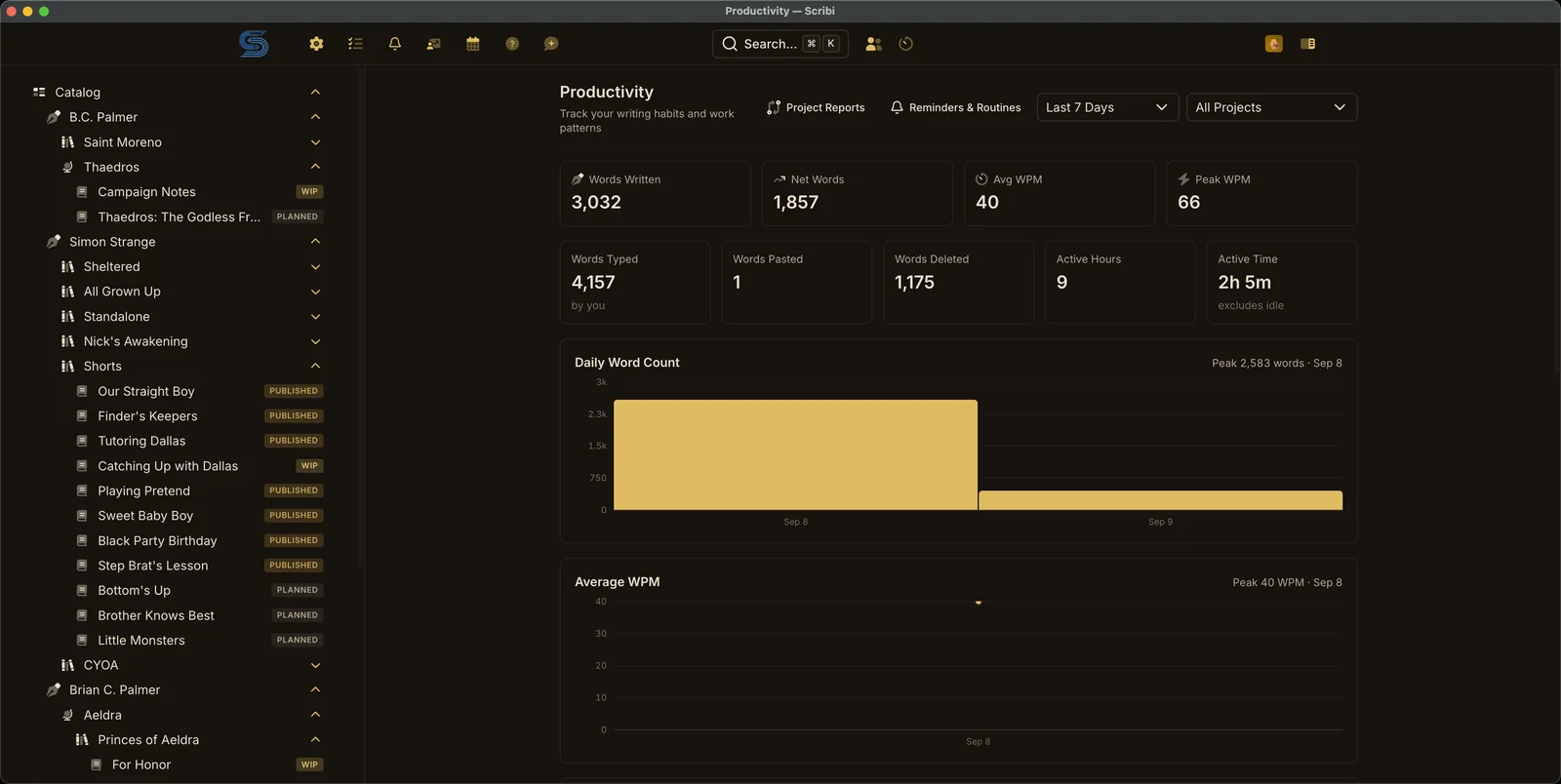Click the books icon beside Shorts

[67, 366]
